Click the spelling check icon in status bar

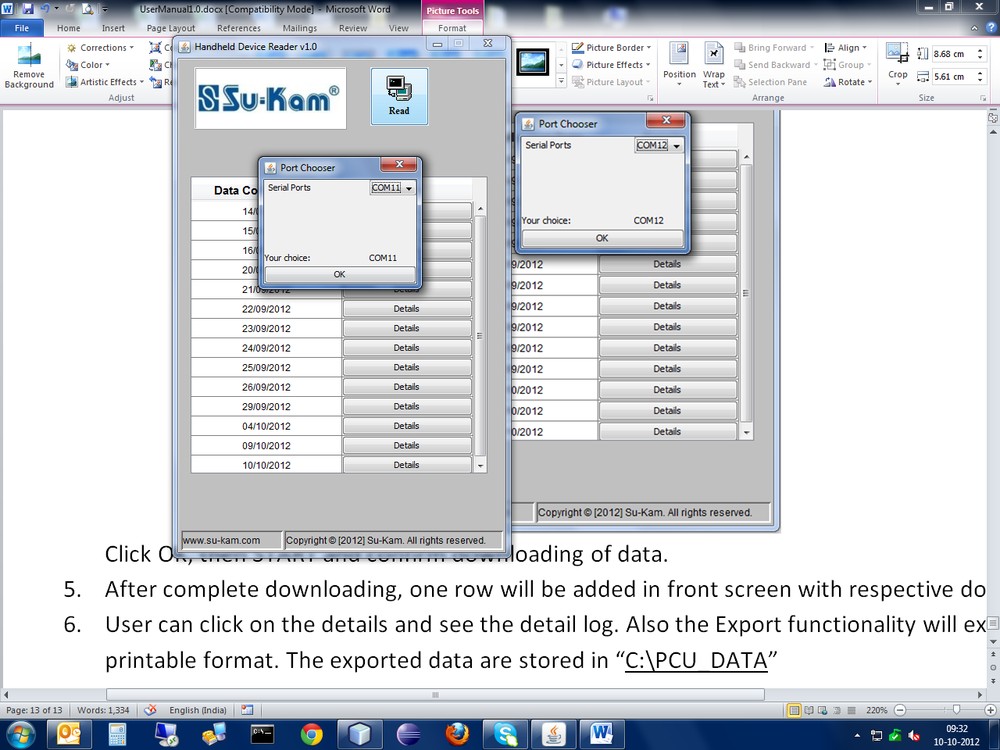point(151,710)
